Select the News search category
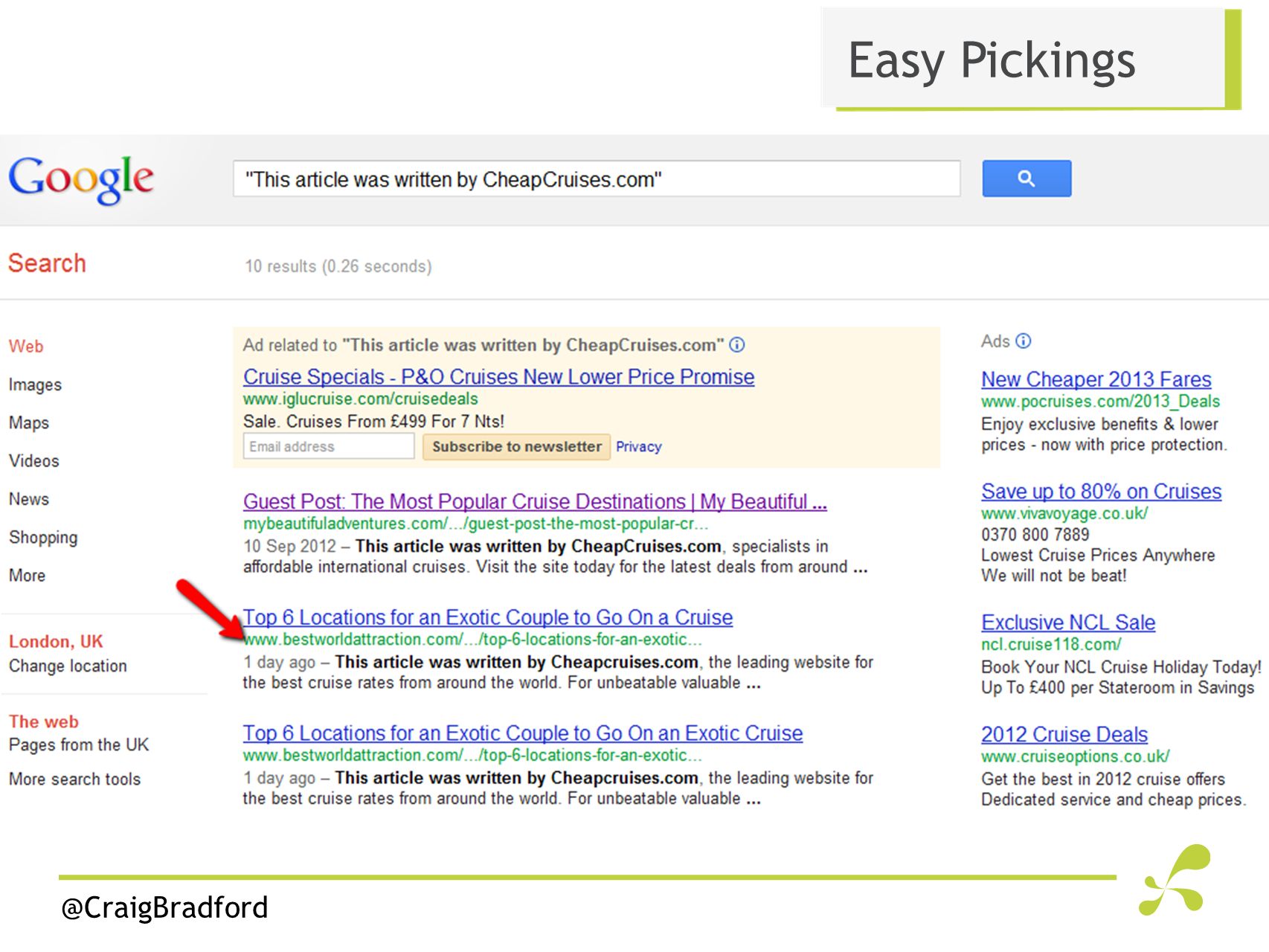Image resolution: width=1269 pixels, height=952 pixels. point(29,499)
